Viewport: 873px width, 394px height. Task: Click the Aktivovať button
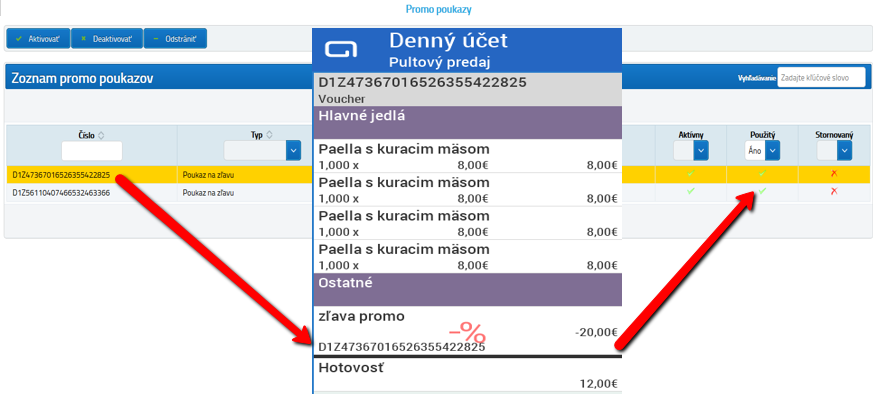(x=38, y=39)
